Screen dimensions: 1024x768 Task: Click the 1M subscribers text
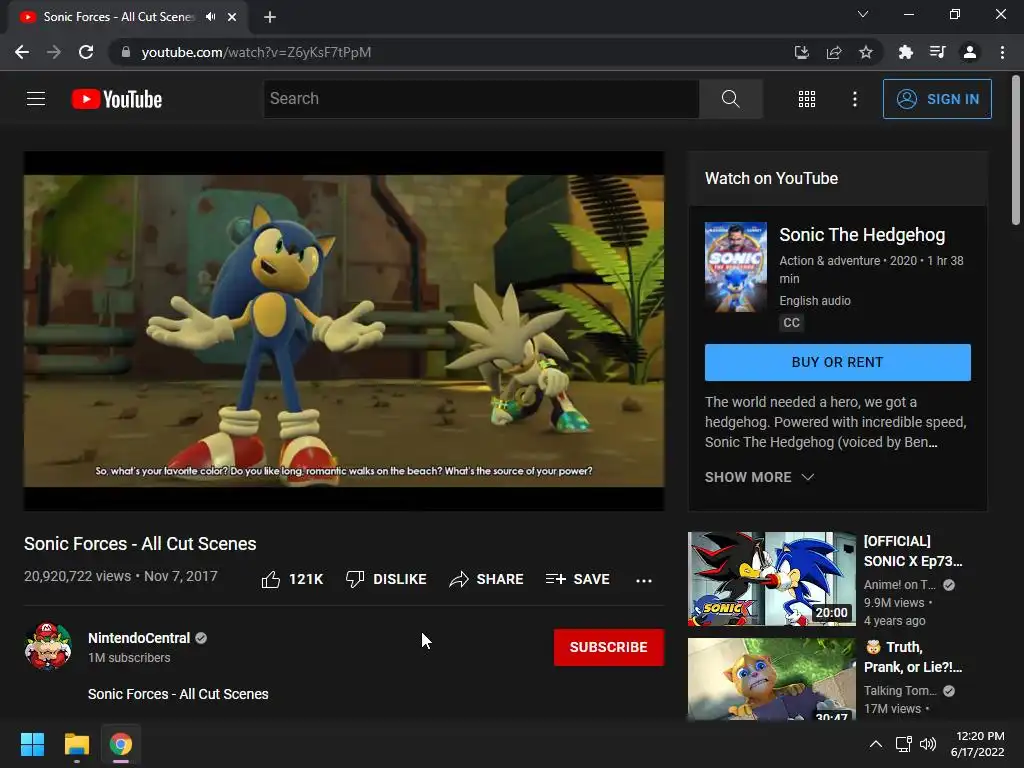coord(129,658)
